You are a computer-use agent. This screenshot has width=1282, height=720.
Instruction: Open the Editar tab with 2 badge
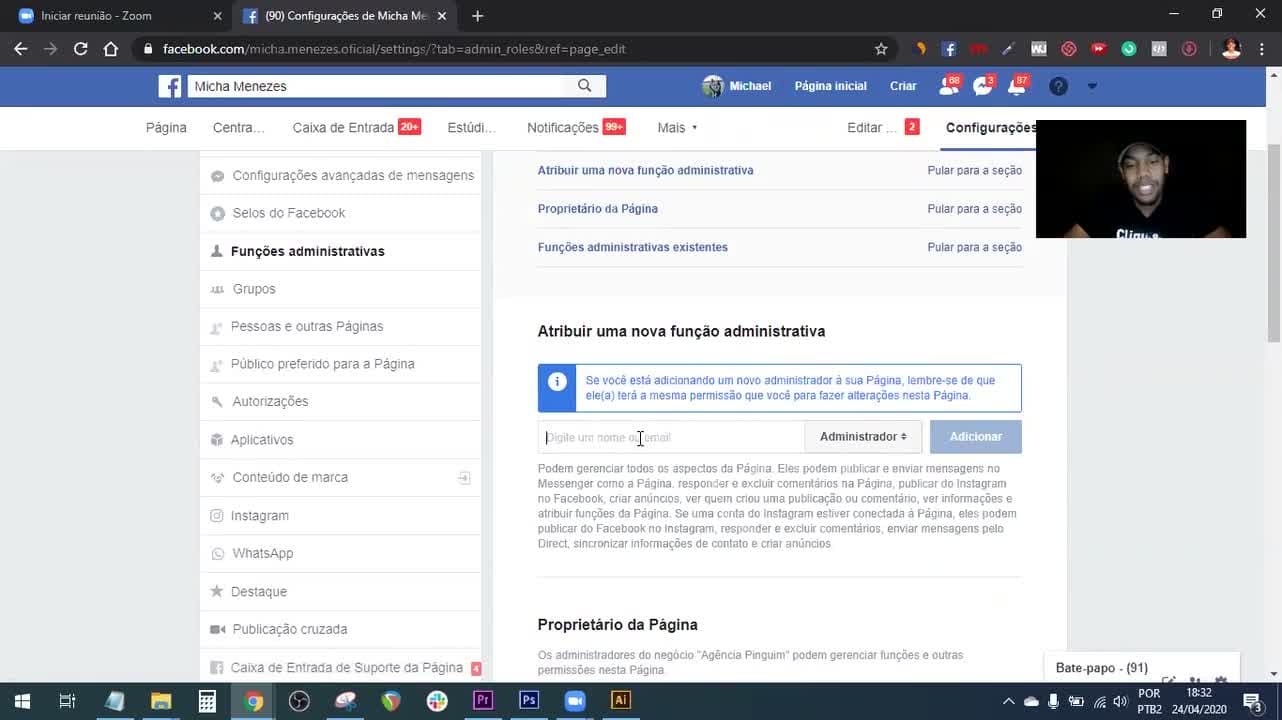[x=883, y=128]
